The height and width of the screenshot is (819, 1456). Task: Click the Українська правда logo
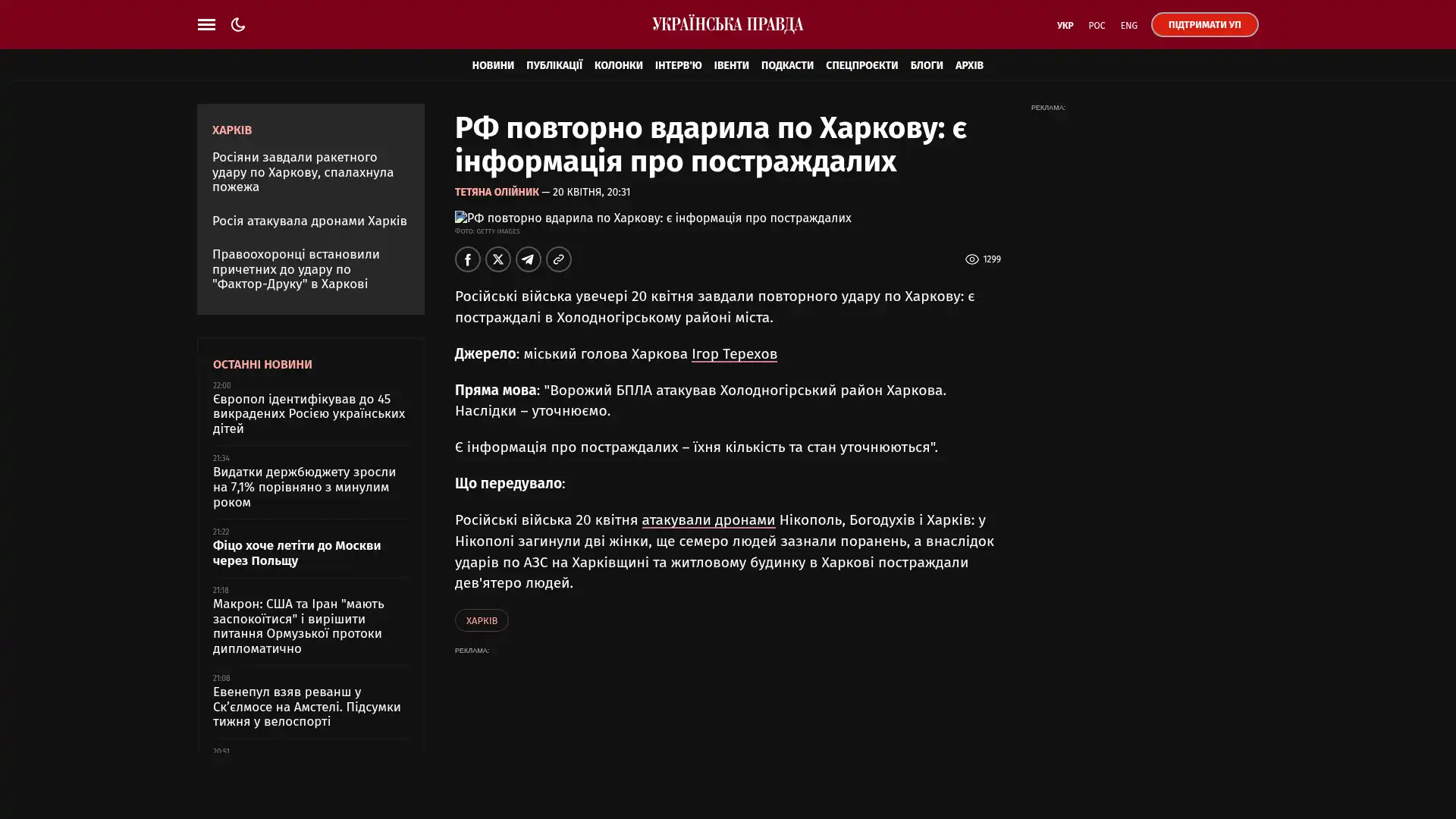point(727,24)
